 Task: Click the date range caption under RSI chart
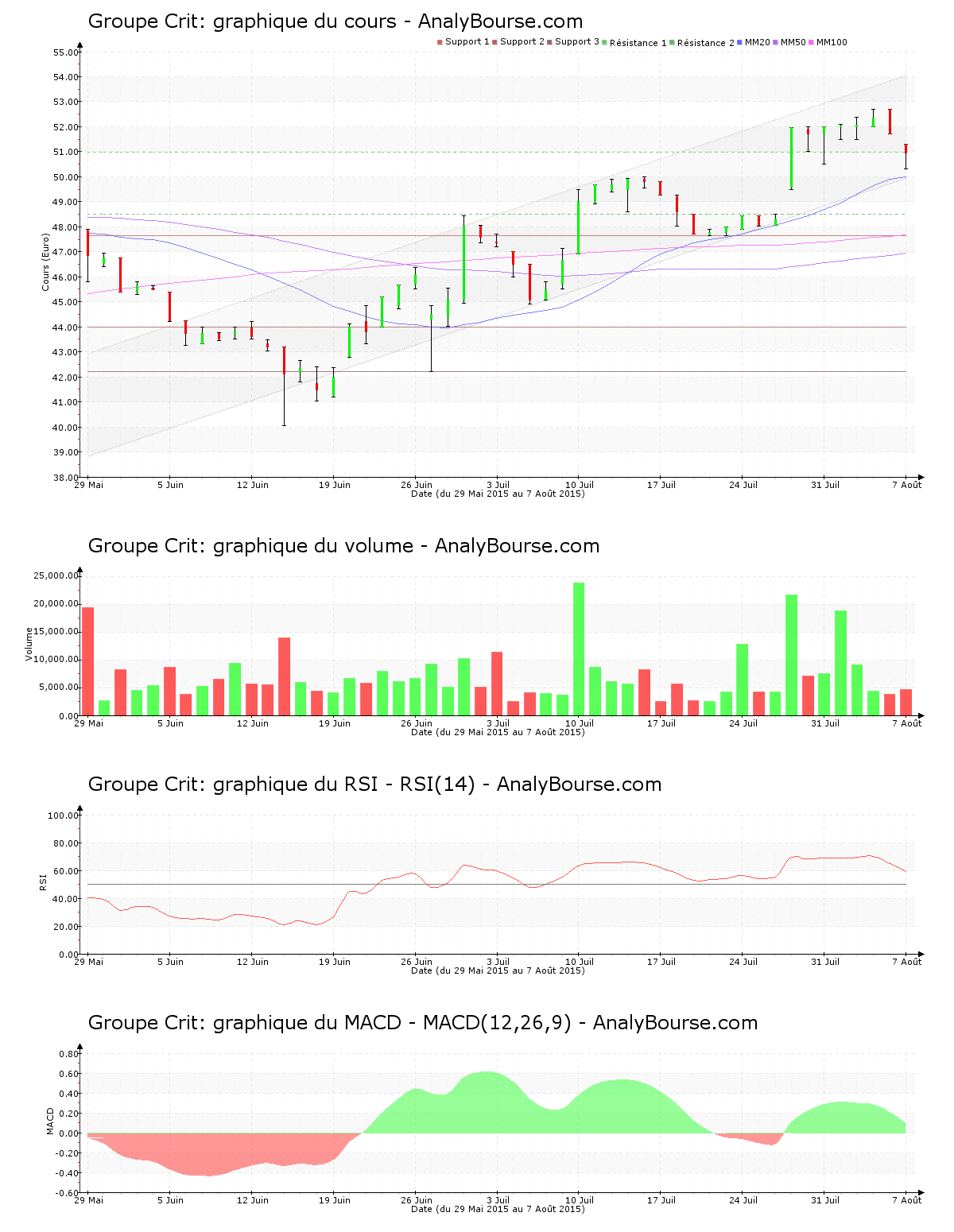click(x=498, y=970)
